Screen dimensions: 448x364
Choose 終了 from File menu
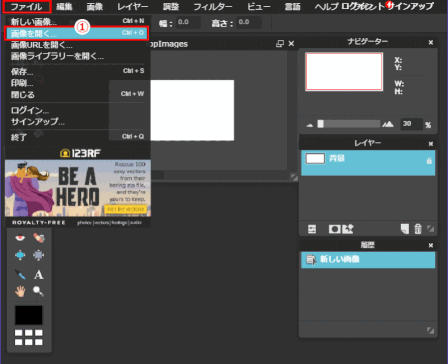77,137
